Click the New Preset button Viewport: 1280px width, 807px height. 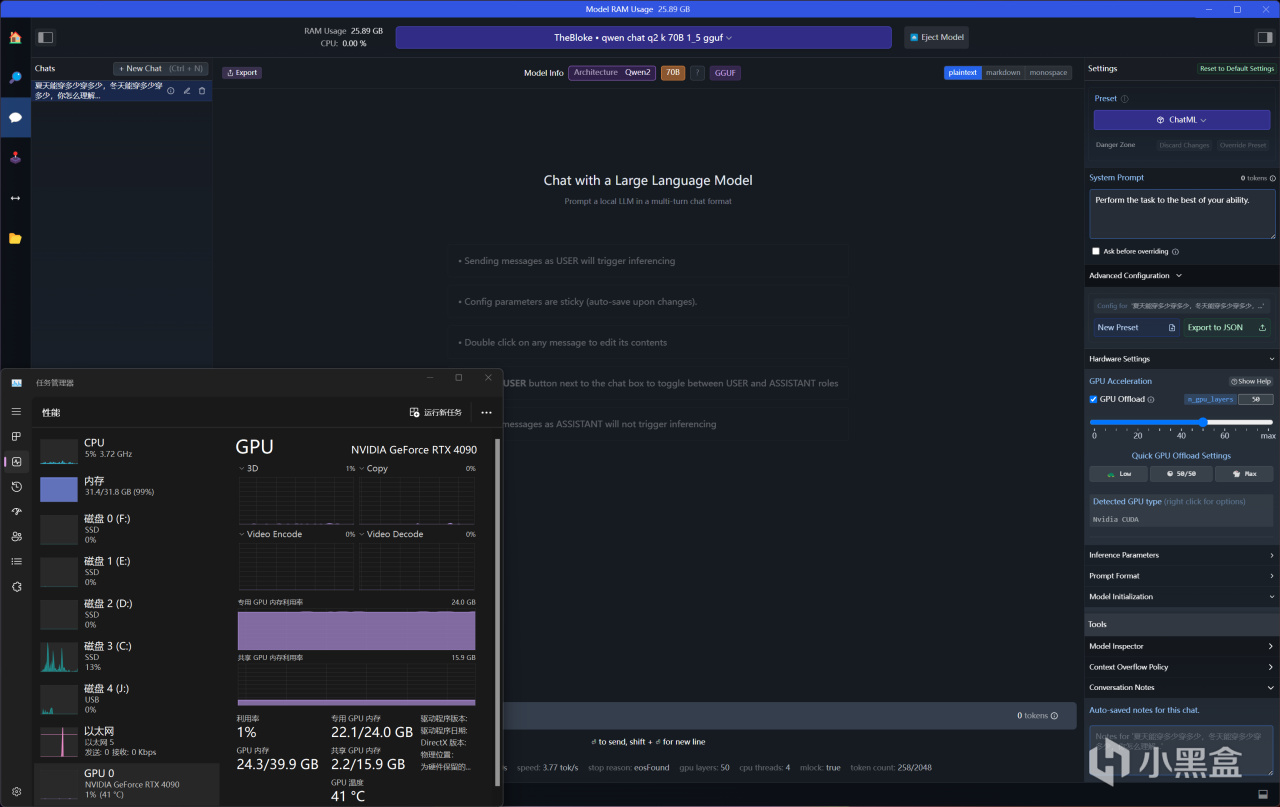(1137, 328)
